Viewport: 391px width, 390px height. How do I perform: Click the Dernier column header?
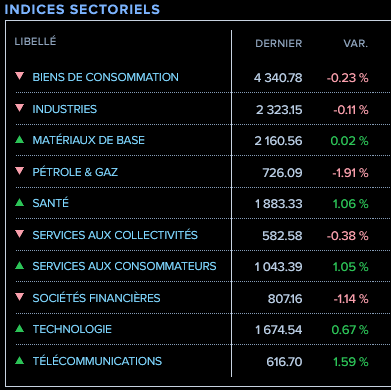pyautogui.click(x=279, y=44)
